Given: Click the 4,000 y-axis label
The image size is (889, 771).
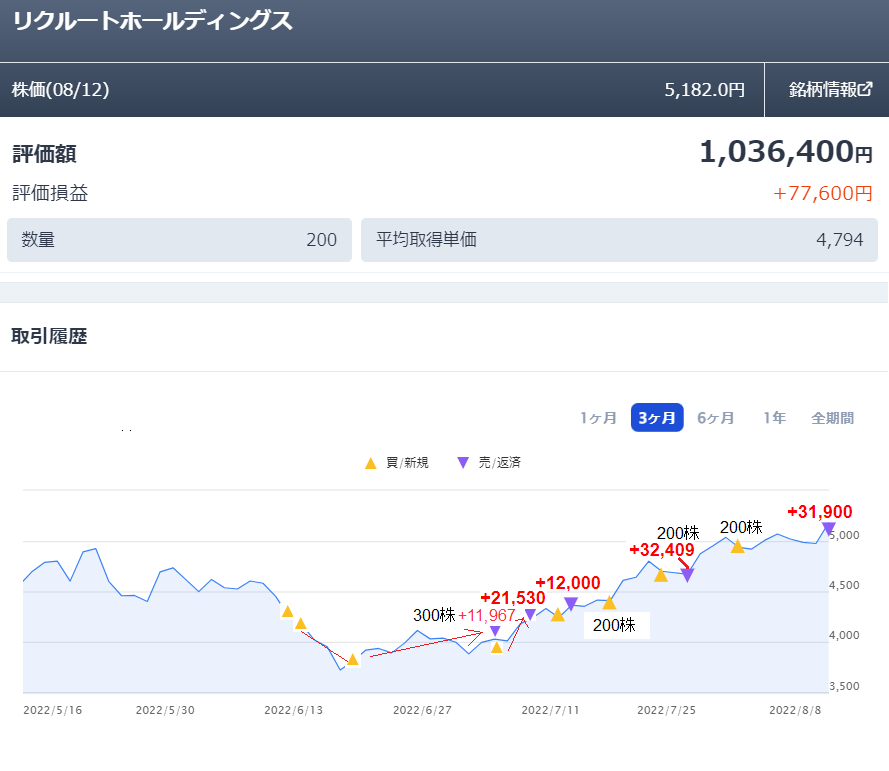Looking at the screenshot, I should (x=844, y=636).
